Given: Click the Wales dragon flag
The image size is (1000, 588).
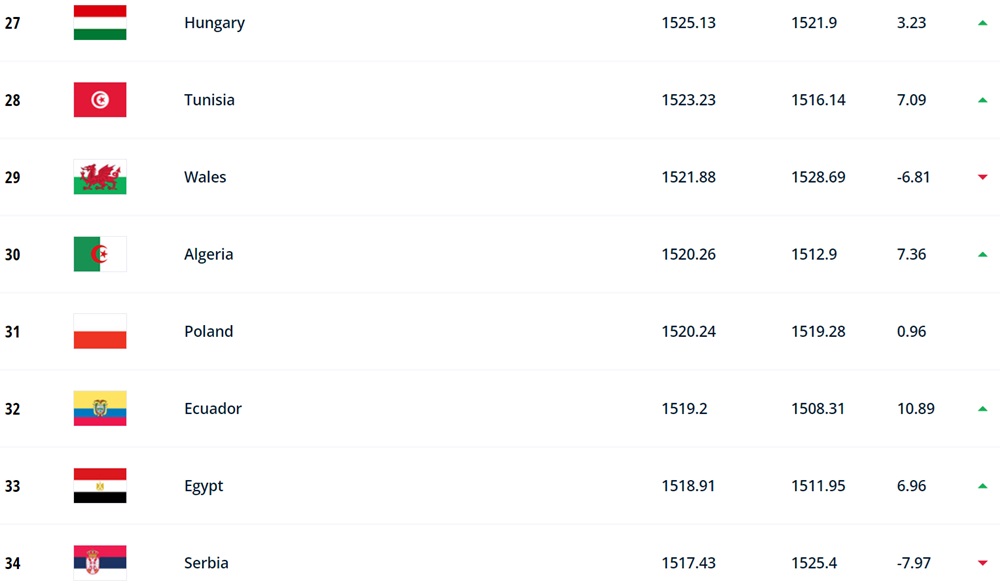Looking at the screenshot, I should tap(99, 177).
